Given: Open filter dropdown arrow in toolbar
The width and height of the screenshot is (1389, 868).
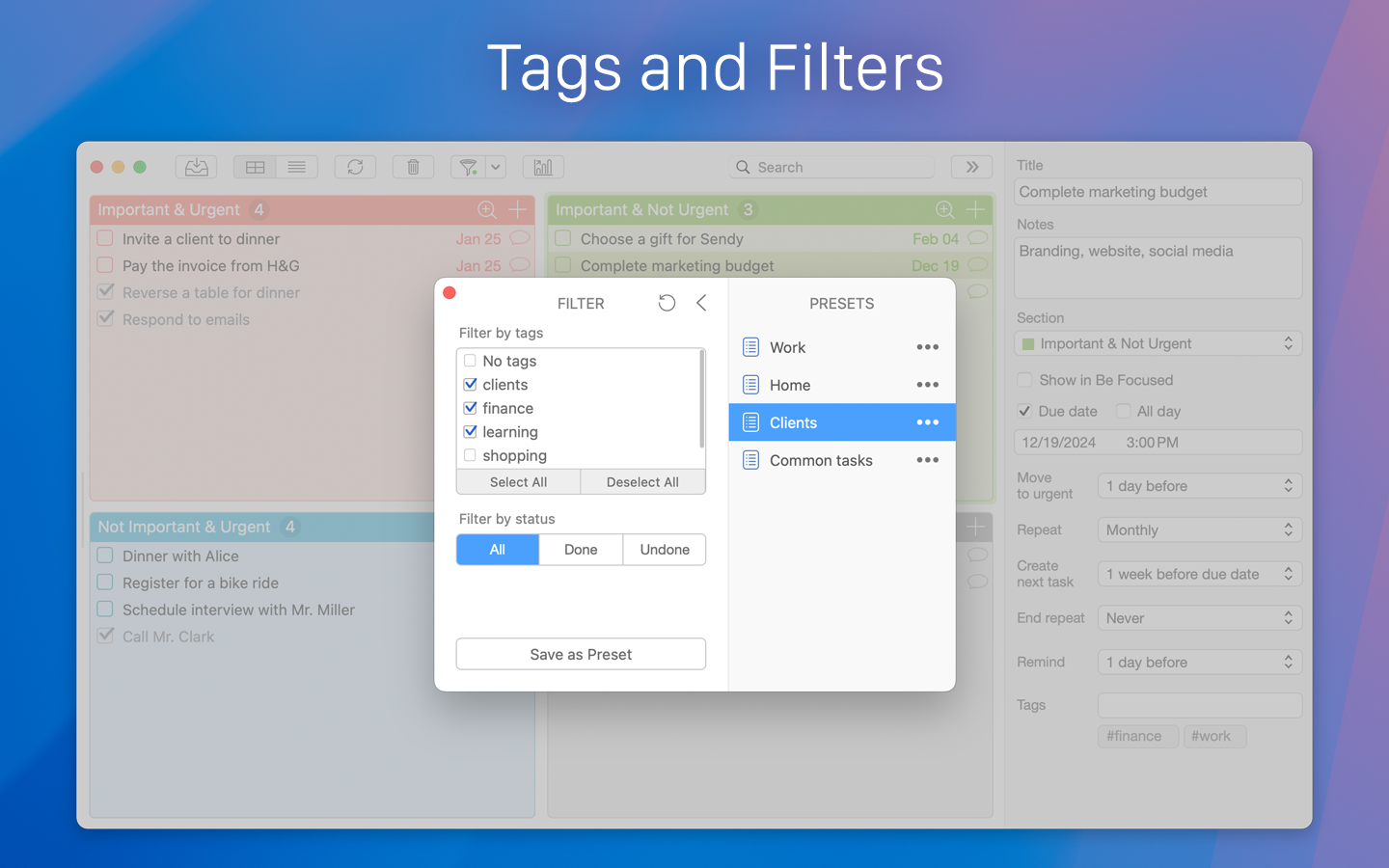Looking at the screenshot, I should pyautogui.click(x=496, y=167).
